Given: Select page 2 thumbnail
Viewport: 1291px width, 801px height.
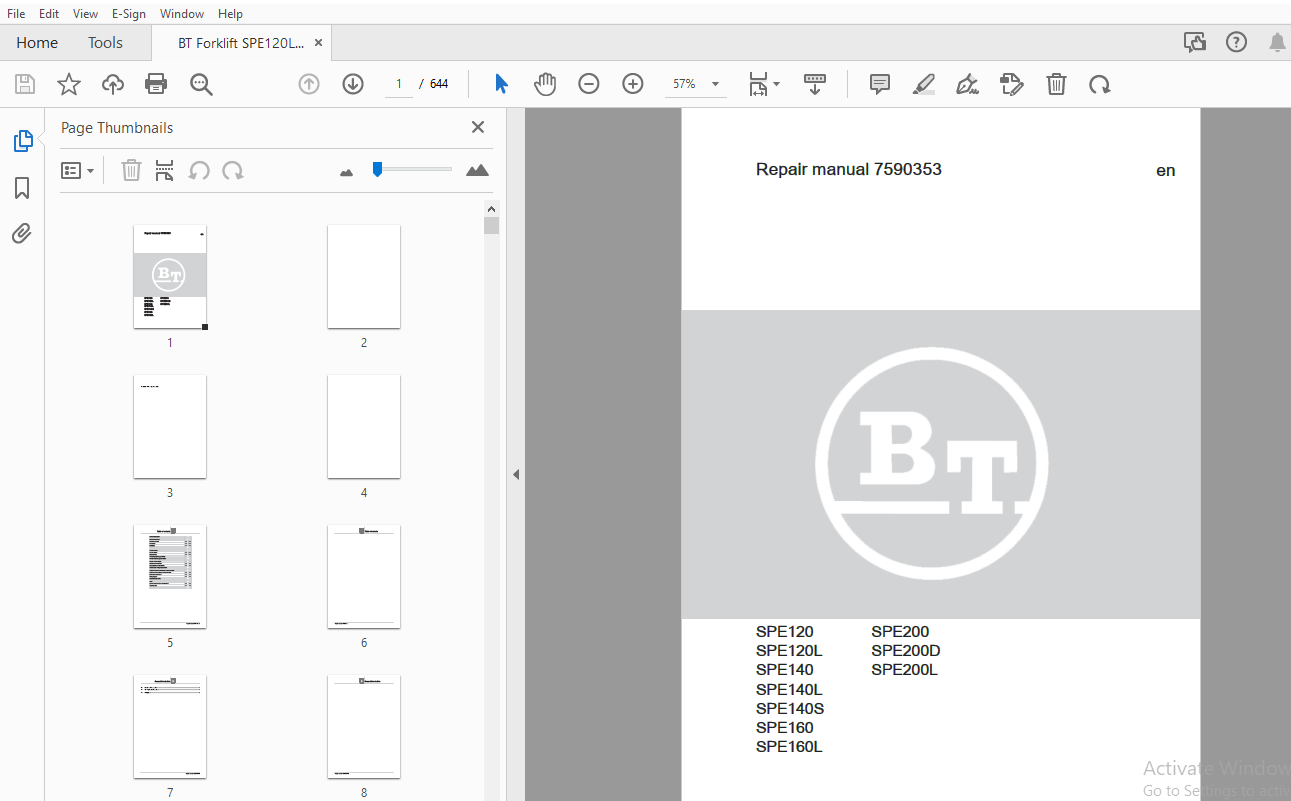Looking at the screenshot, I should (364, 277).
